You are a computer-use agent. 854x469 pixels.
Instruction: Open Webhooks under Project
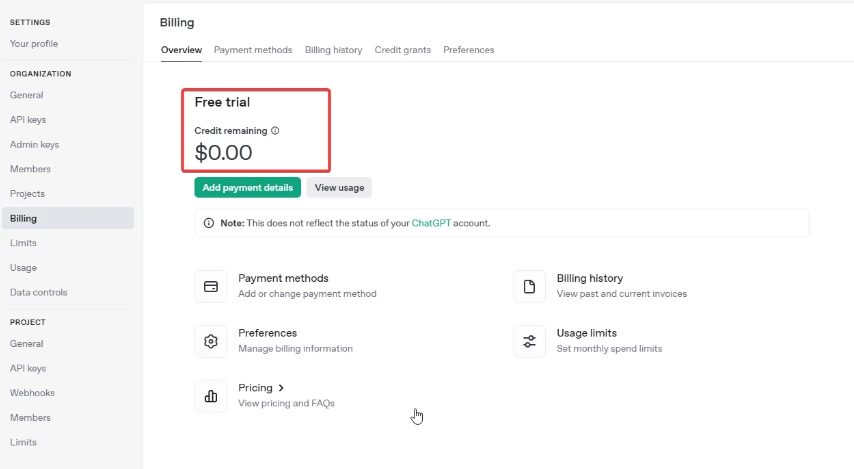[x=32, y=393]
